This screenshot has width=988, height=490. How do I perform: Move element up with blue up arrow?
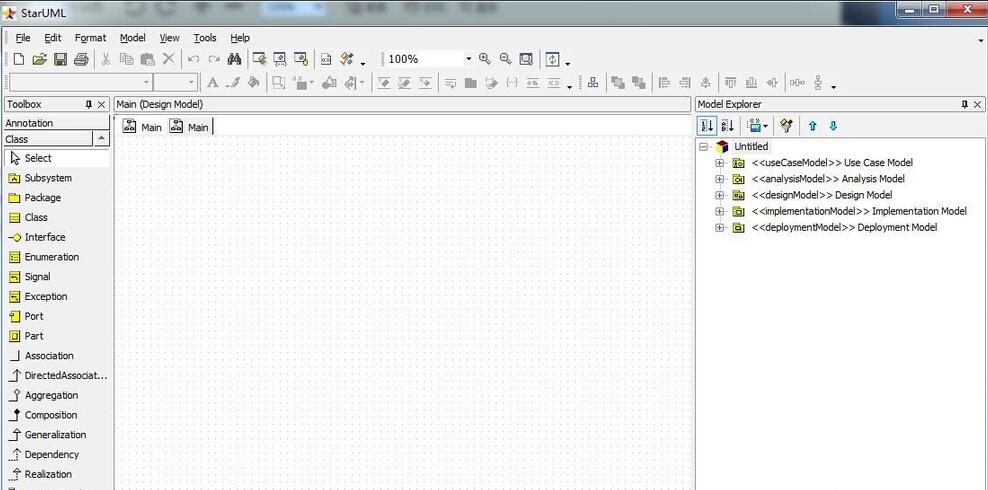pyautogui.click(x=812, y=126)
